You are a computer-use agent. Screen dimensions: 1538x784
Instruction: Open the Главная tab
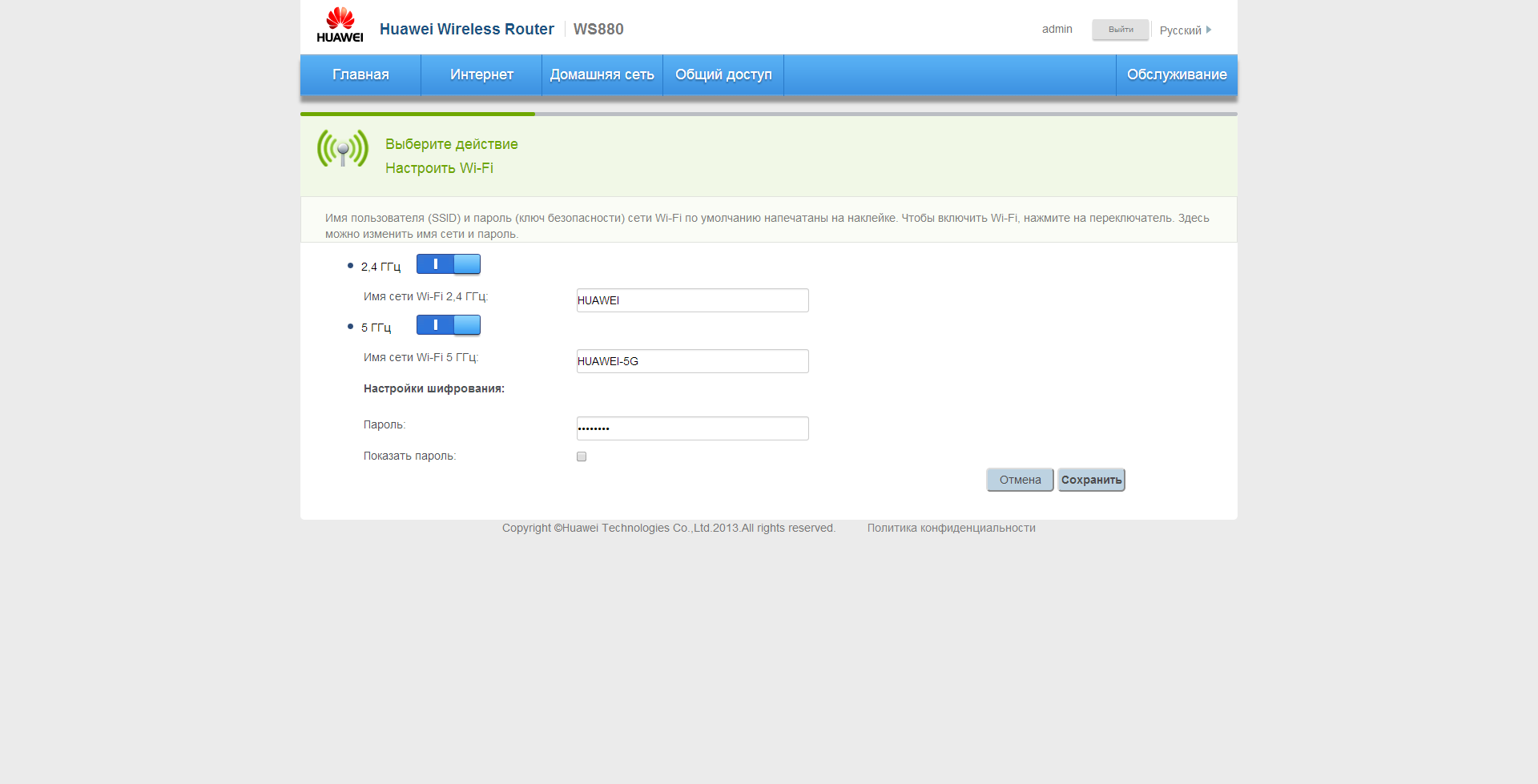pos(360,74)
